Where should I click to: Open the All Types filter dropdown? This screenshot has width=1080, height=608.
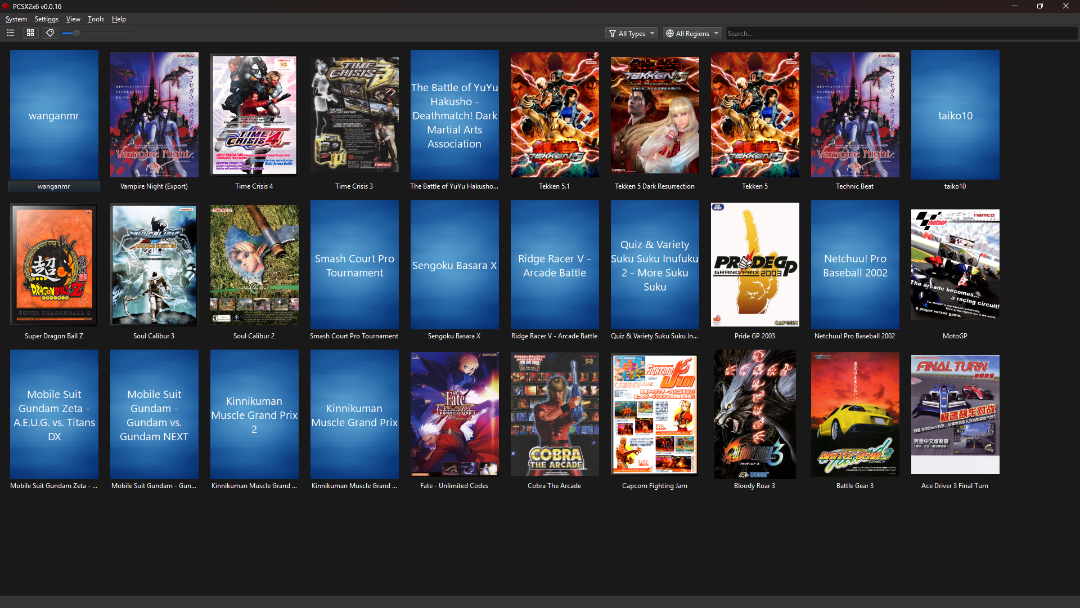pyautogui.click(x=631, y=33)
